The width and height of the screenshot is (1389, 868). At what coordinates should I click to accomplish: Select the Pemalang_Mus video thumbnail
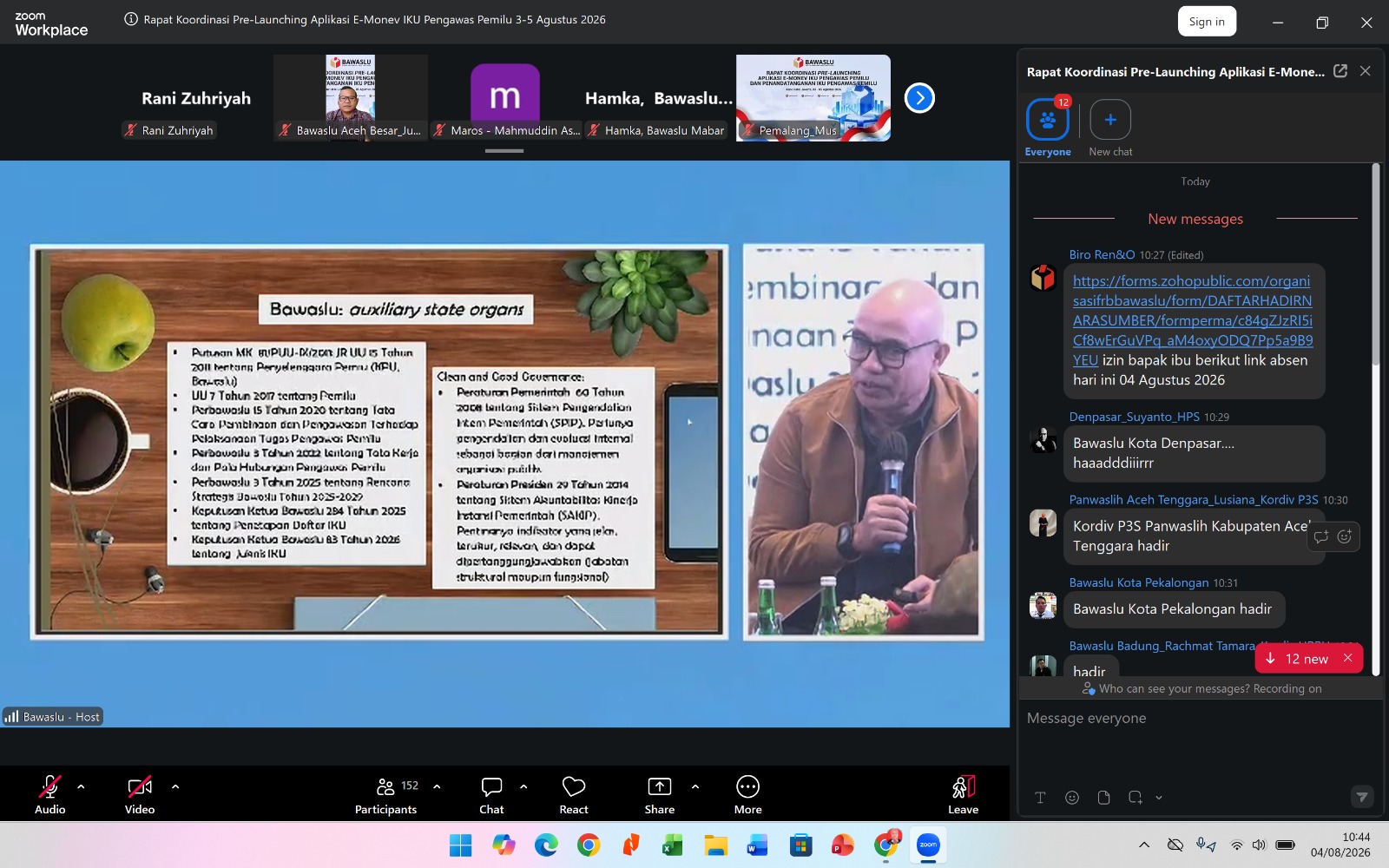pos(813,98)
